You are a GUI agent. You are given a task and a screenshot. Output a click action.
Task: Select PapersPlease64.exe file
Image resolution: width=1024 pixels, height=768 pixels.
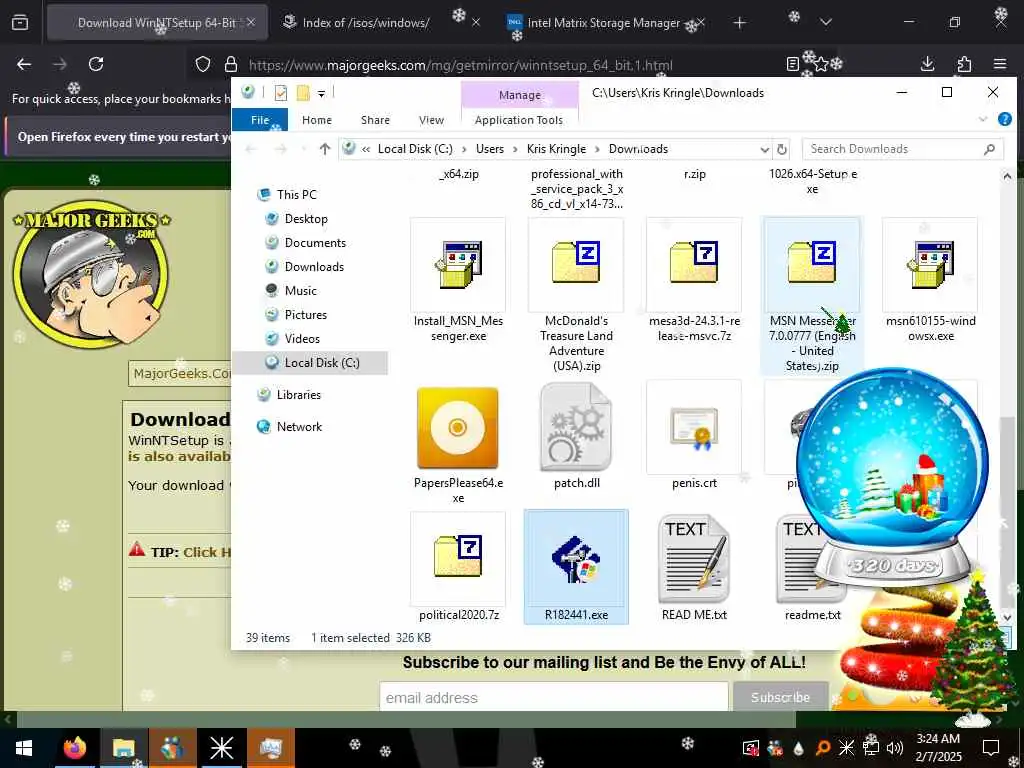pyautogui.click(x=458, y=444)
